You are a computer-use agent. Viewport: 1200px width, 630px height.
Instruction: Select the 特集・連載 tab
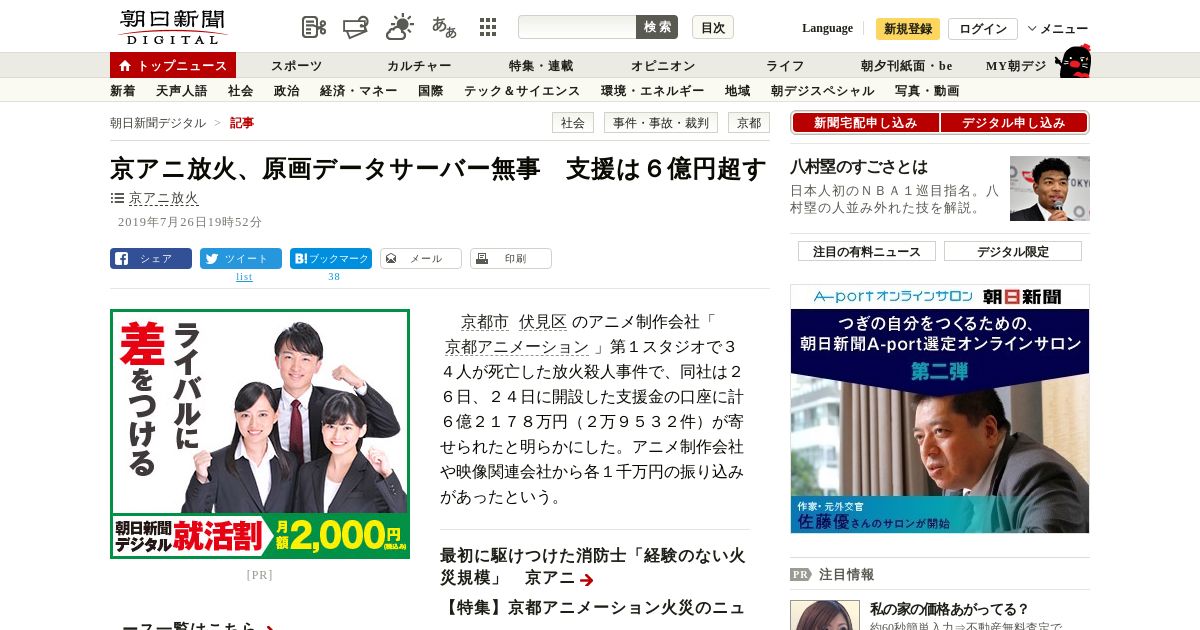[x=541, y=66]
